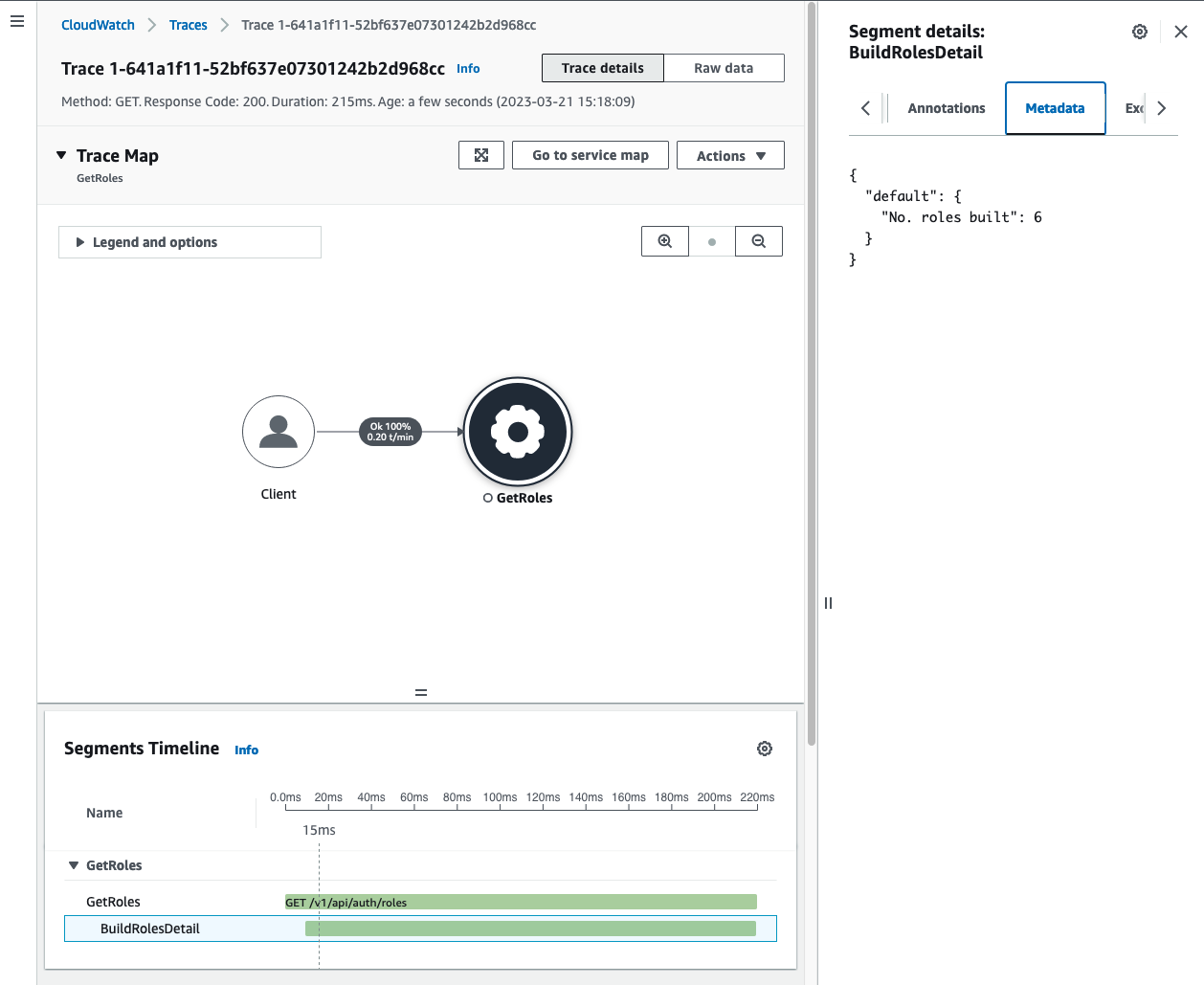1204x985 pixels.
Task: Select the Metadata tab
Action: point(1055,108)
